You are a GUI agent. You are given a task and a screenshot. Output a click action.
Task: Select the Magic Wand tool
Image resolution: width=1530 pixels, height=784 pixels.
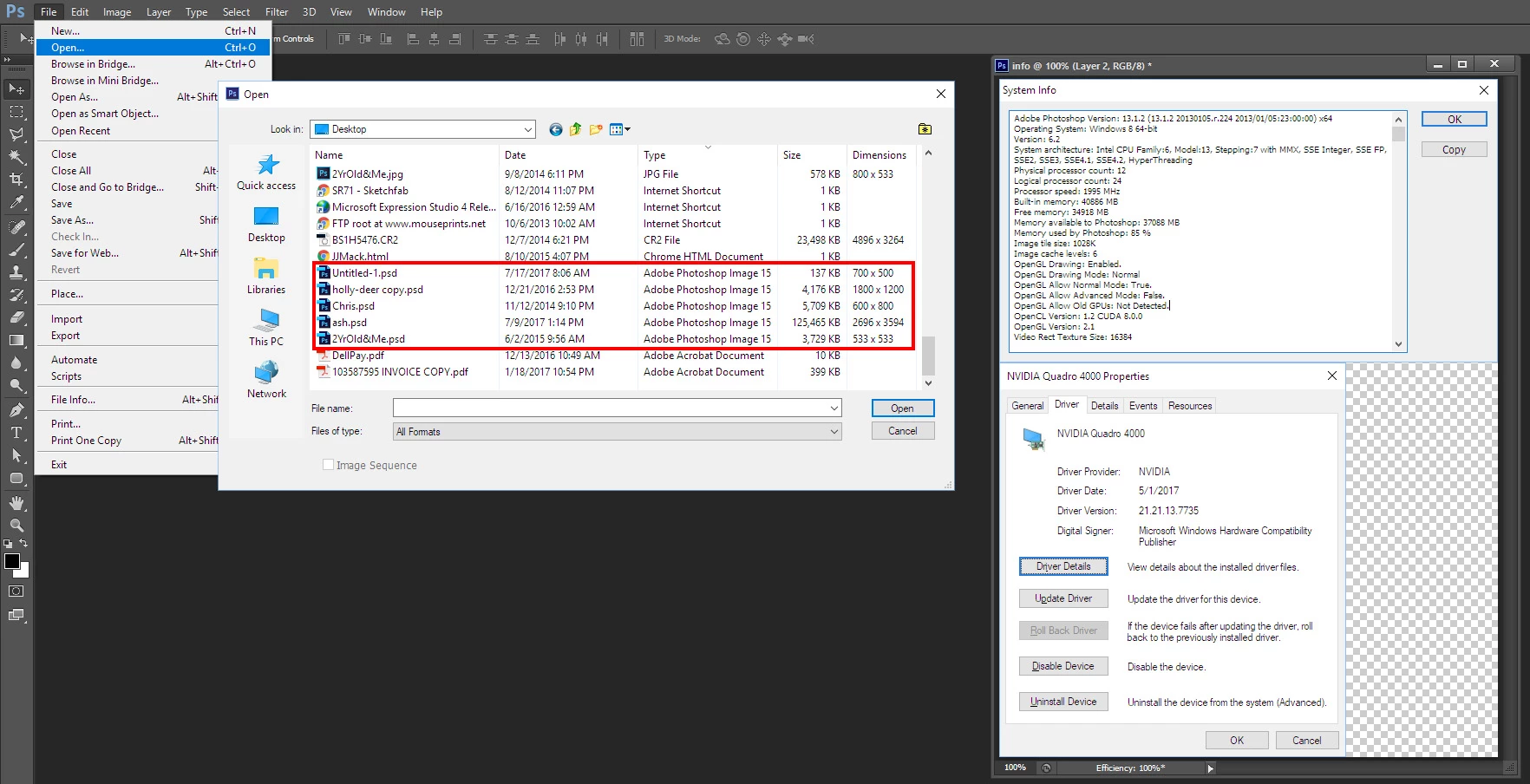(x=16, y=157)
